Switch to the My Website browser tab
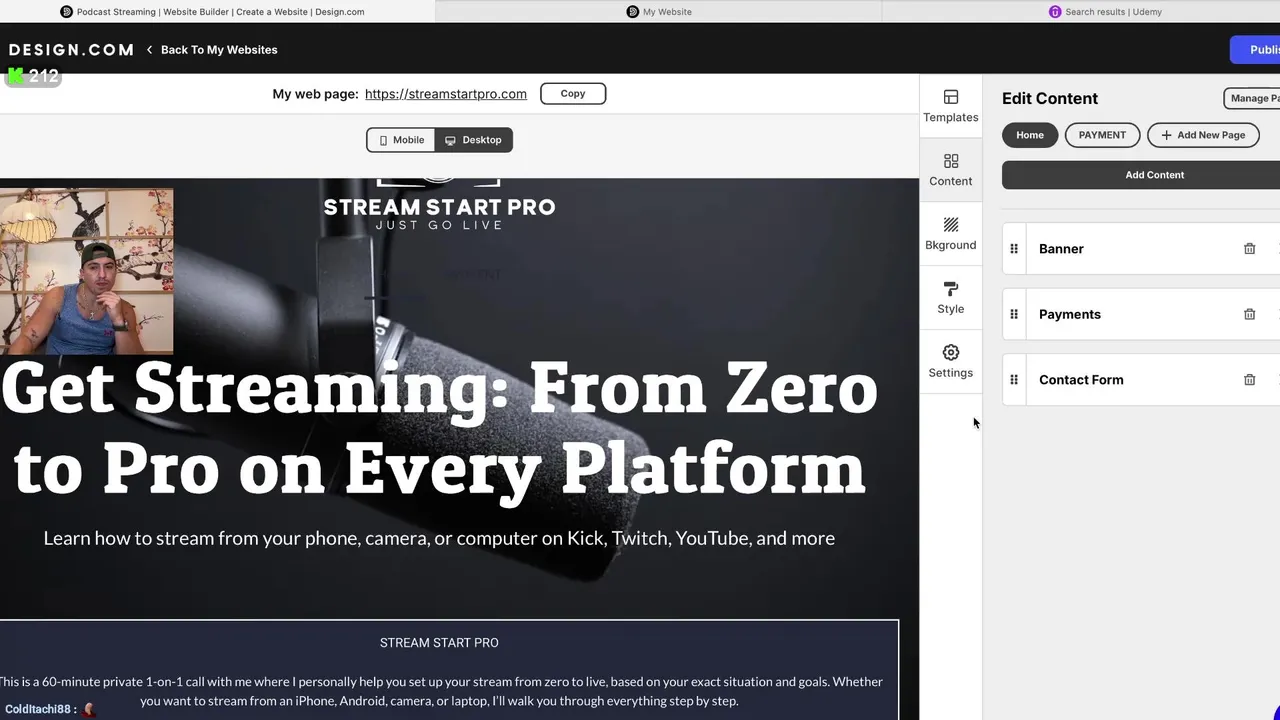The height and width of the screenshot is (720, 1280). [659, 11]
